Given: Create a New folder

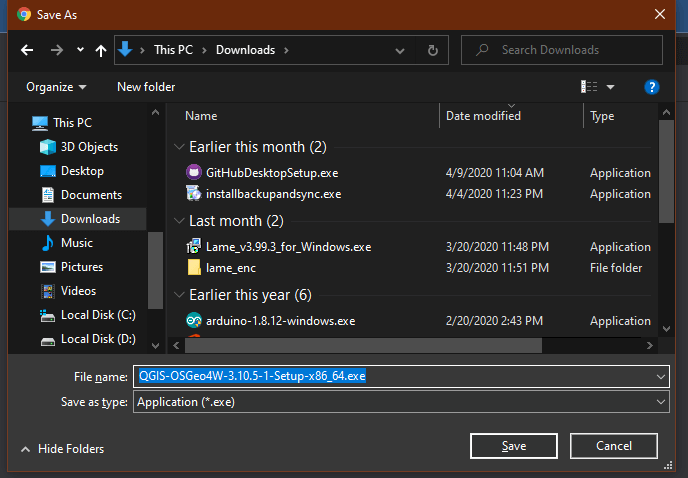Looking at the screenshot, I should pos(146,87).
